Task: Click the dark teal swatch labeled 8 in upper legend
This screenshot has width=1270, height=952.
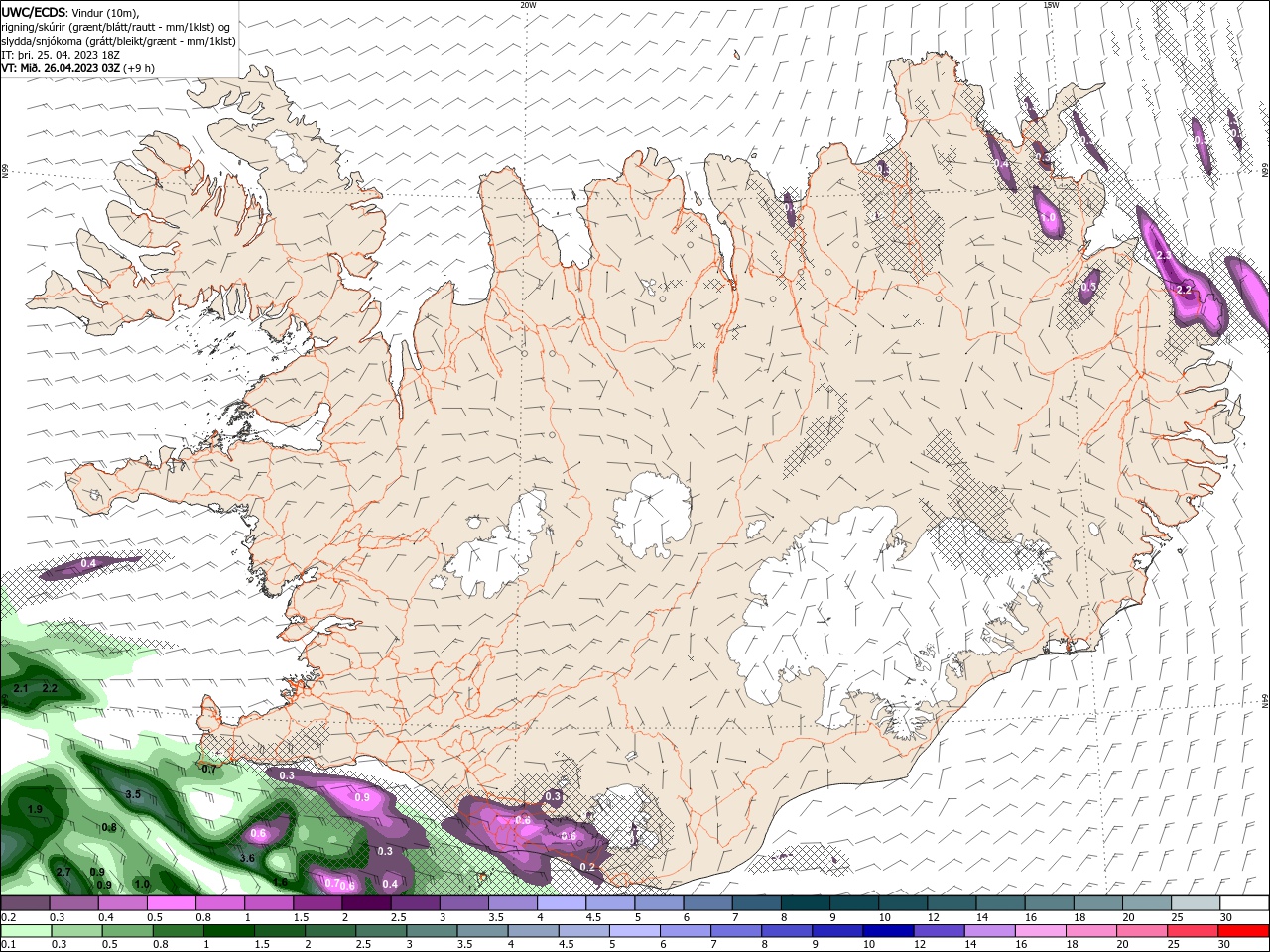Action: (806, 903)
